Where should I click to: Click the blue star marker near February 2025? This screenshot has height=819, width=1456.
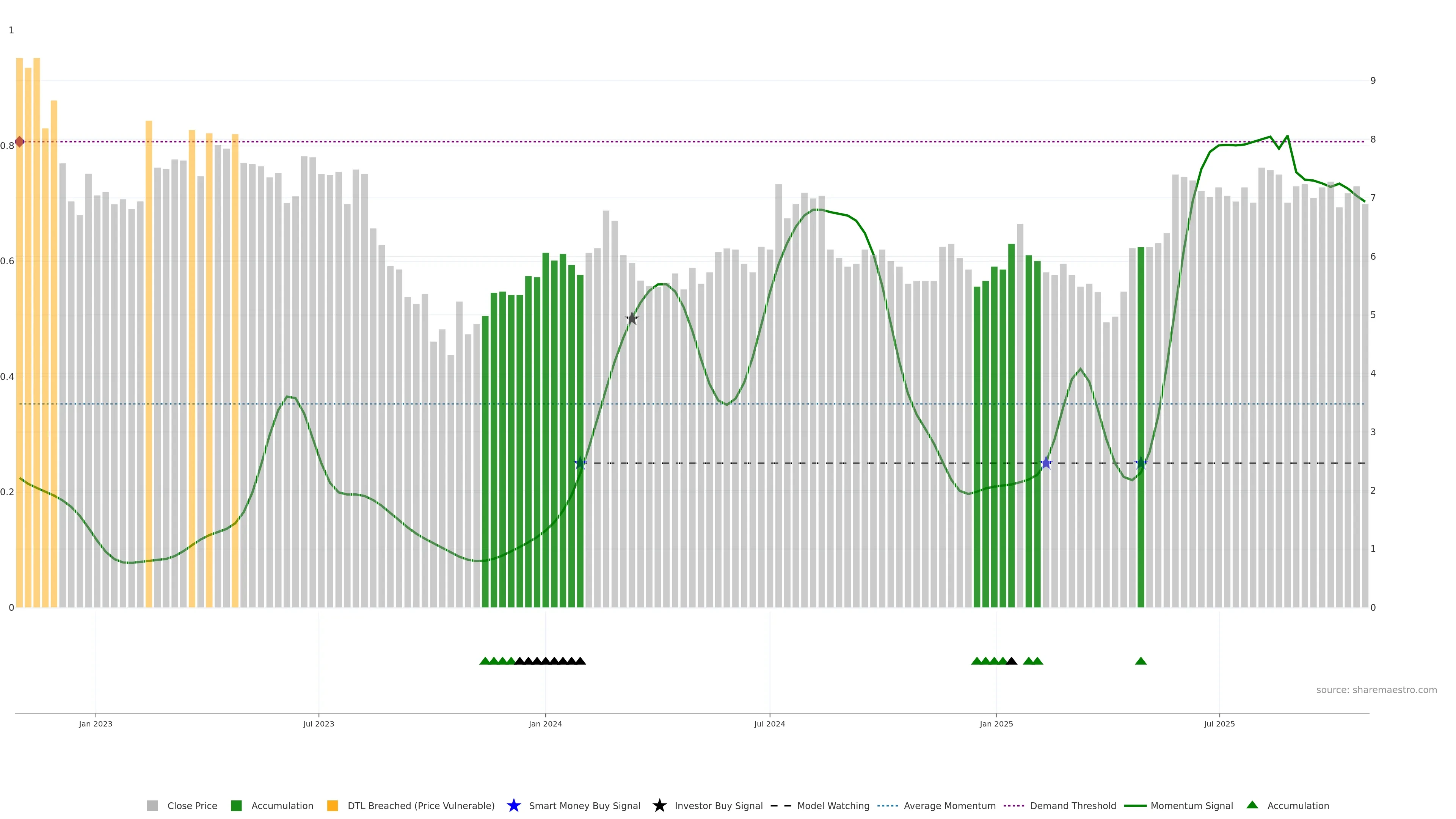(1046, 463)
